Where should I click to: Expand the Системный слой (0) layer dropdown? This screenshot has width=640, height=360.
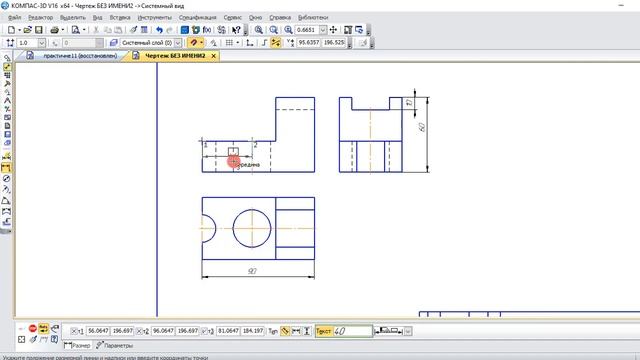[178, 42]
